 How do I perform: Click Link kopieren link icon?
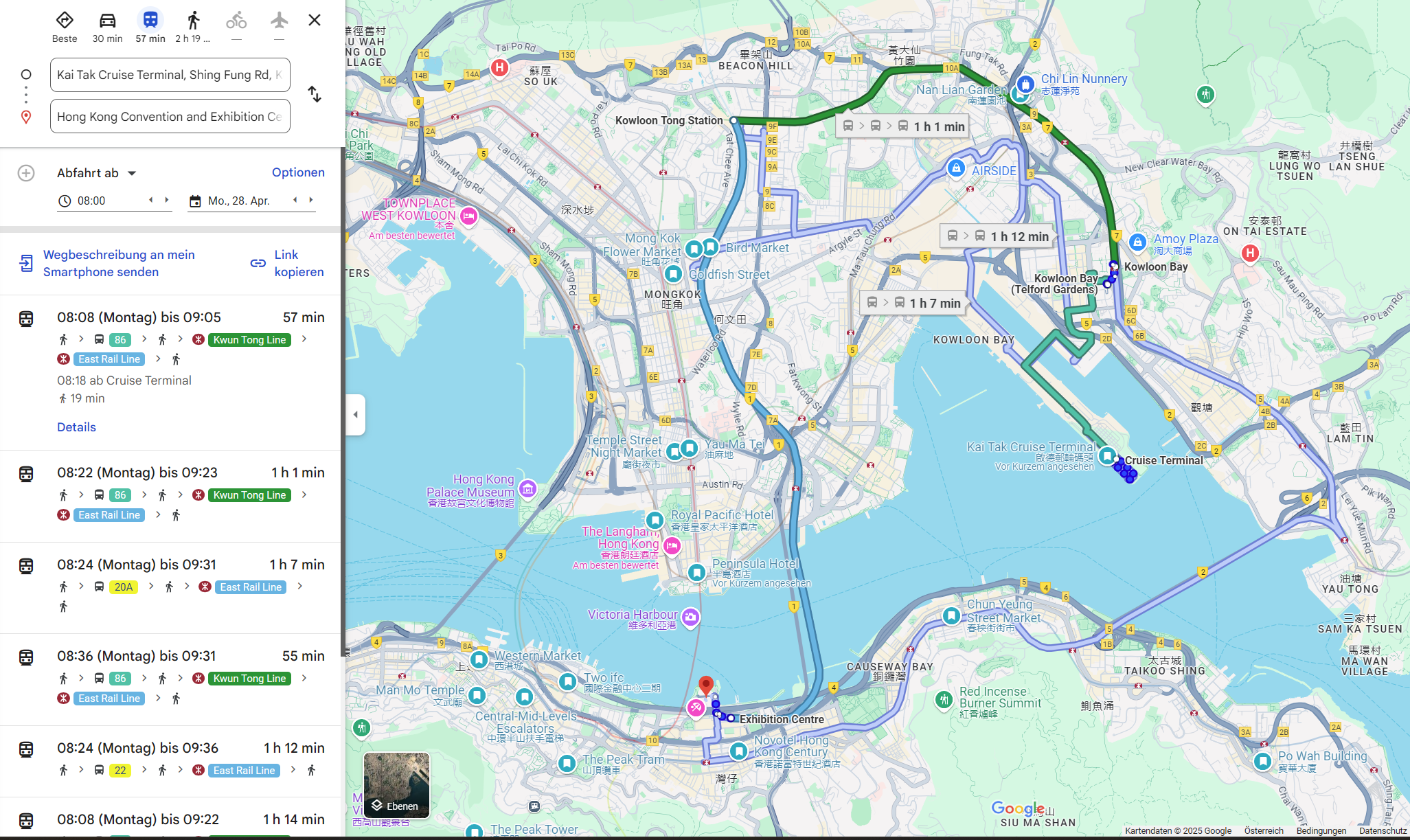258,263
